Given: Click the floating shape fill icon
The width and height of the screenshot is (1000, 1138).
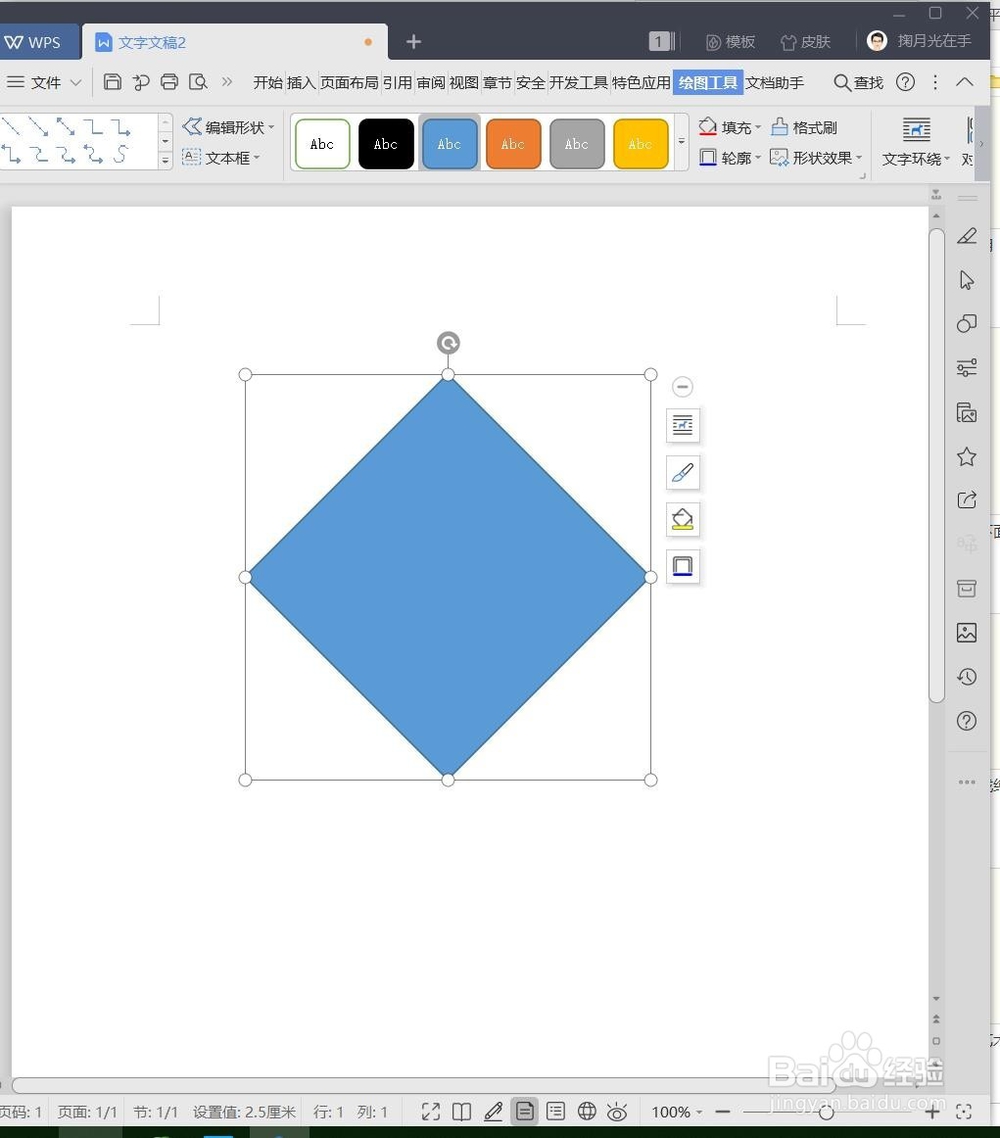Looking at the screenshot, I should (683, 520).
